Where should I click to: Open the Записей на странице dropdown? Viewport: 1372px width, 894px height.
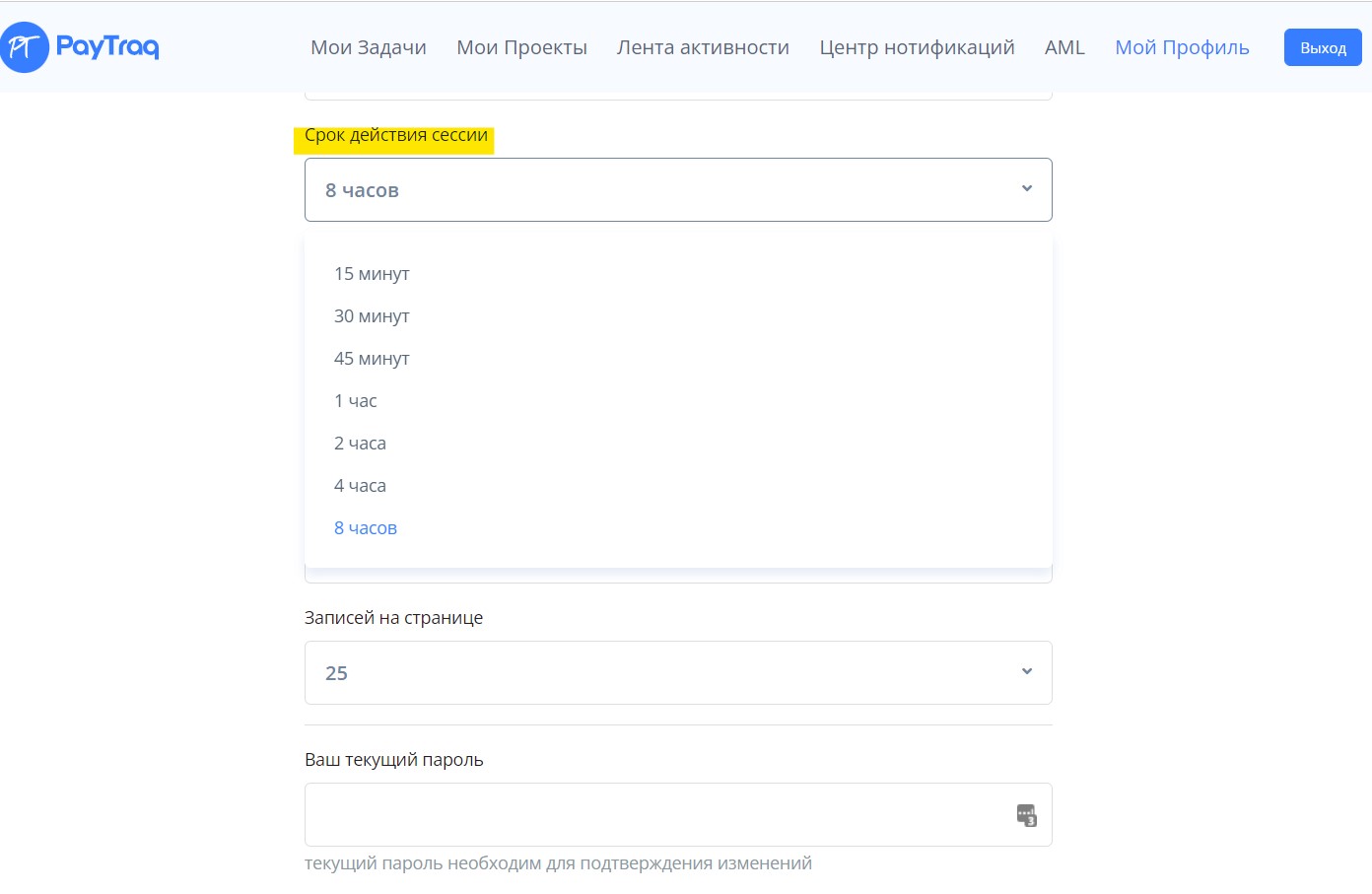(x=678, y=672)
